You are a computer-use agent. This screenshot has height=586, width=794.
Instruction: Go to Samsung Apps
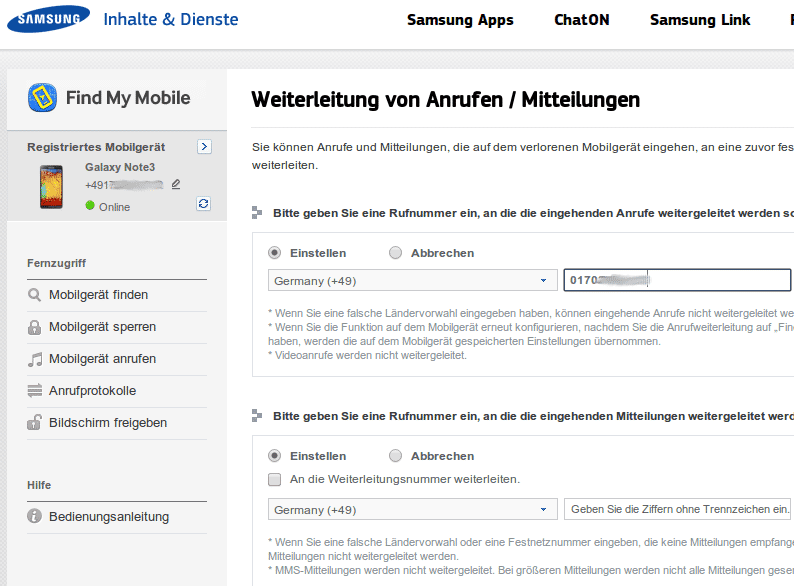460,20
